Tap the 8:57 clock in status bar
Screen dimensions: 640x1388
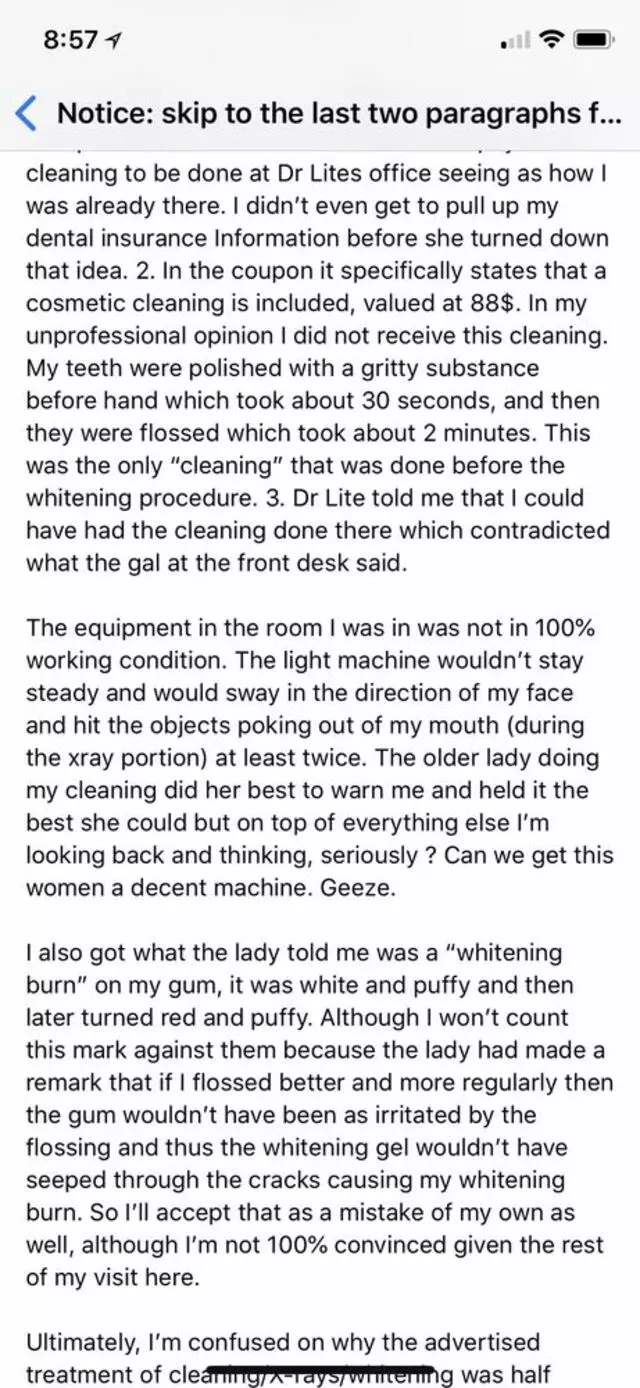click(x=72, y=40)
